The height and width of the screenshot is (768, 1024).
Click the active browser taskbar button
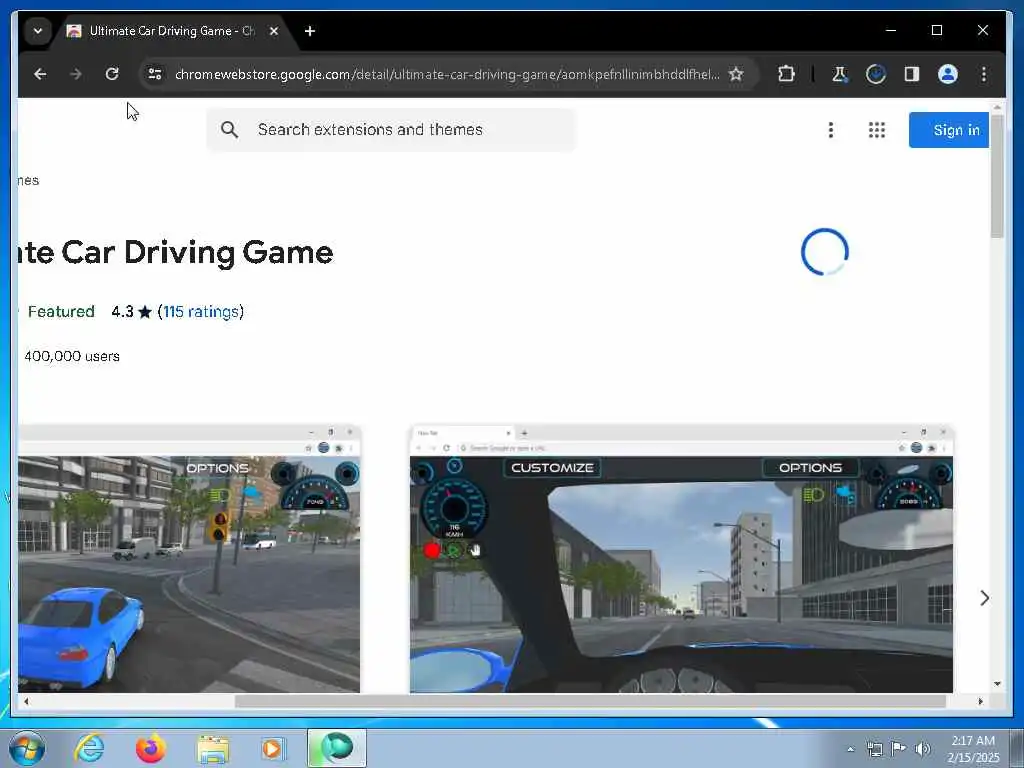coord(337,748)
